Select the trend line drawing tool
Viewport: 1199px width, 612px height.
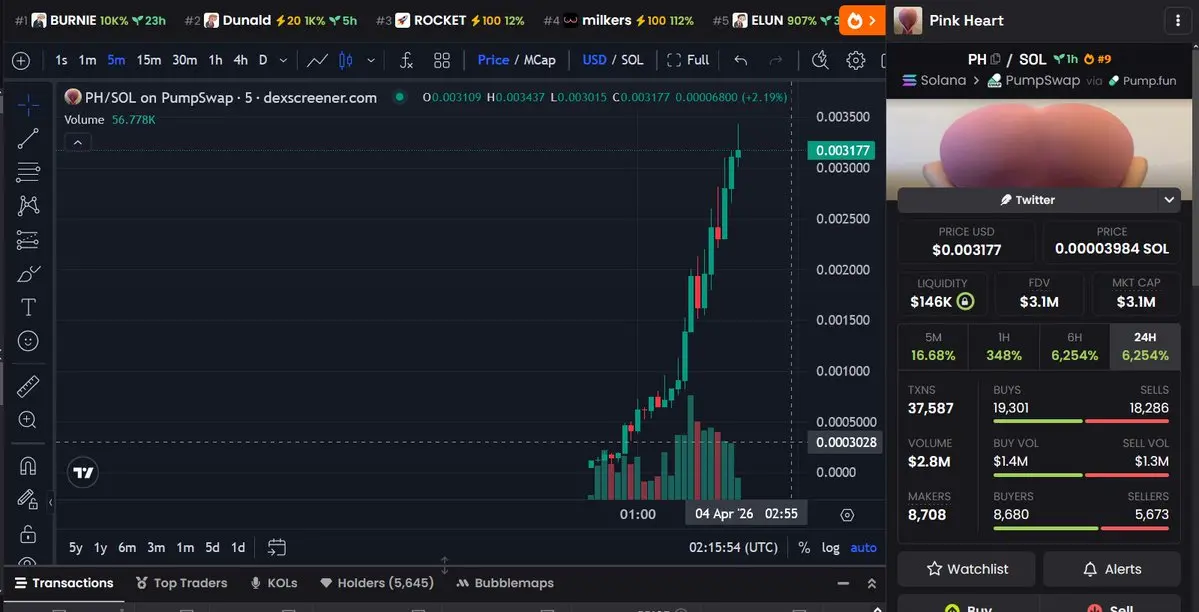(x=28, y=138)
